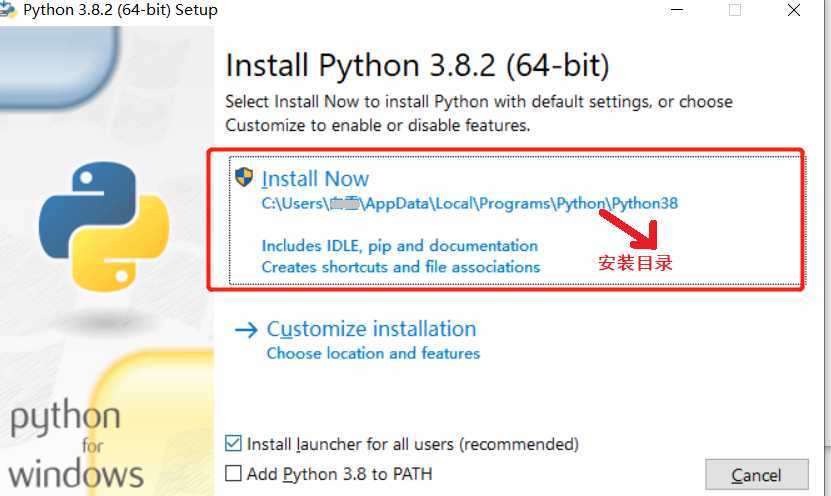
Task: Click the large Python snake logo
Action: (x=104, y=226)
